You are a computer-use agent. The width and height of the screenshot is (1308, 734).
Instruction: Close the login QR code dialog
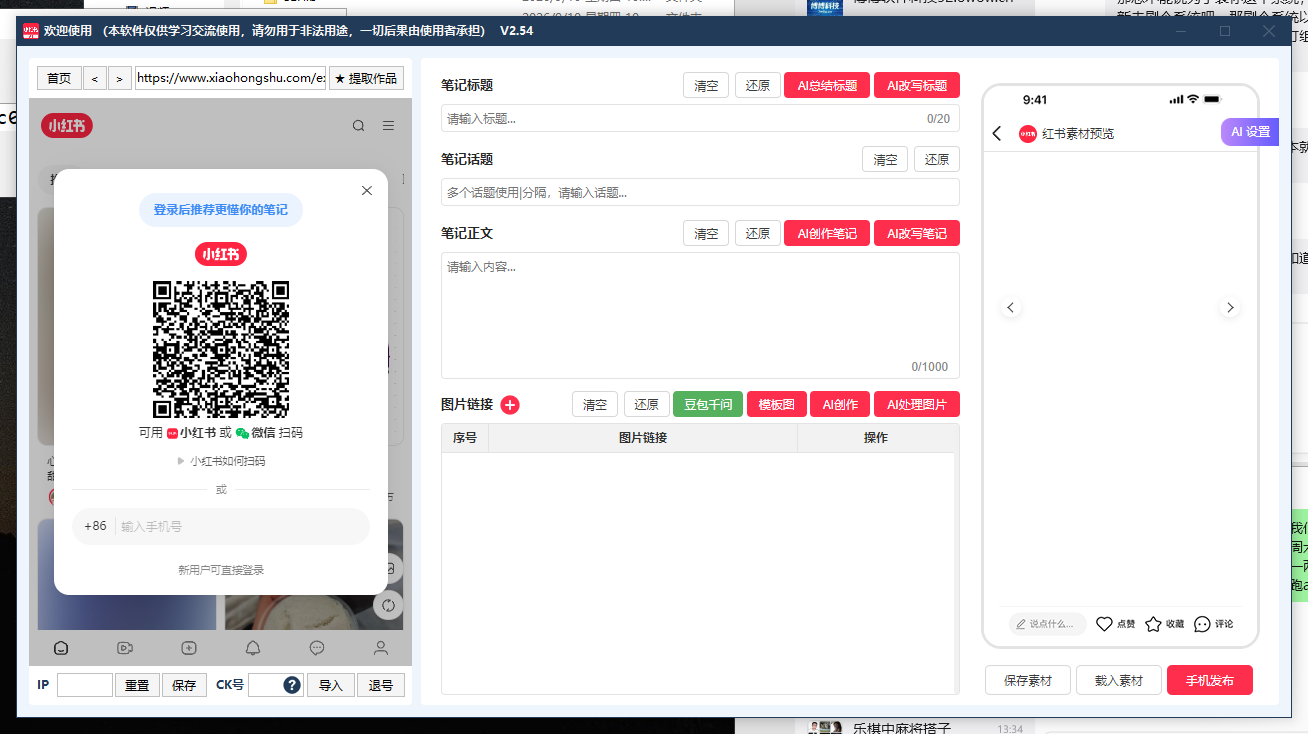click(367, 190)
